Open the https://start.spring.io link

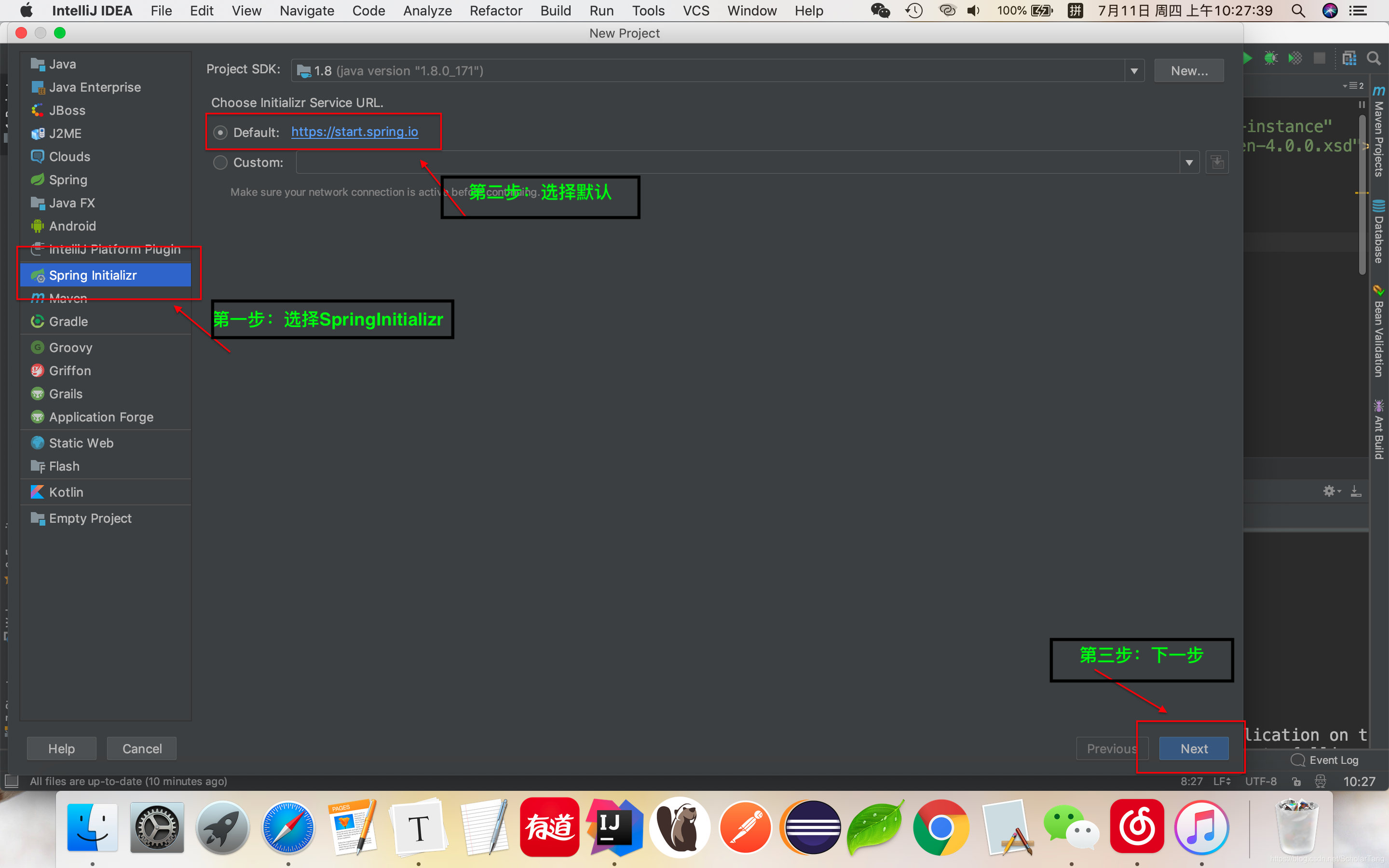354,132
